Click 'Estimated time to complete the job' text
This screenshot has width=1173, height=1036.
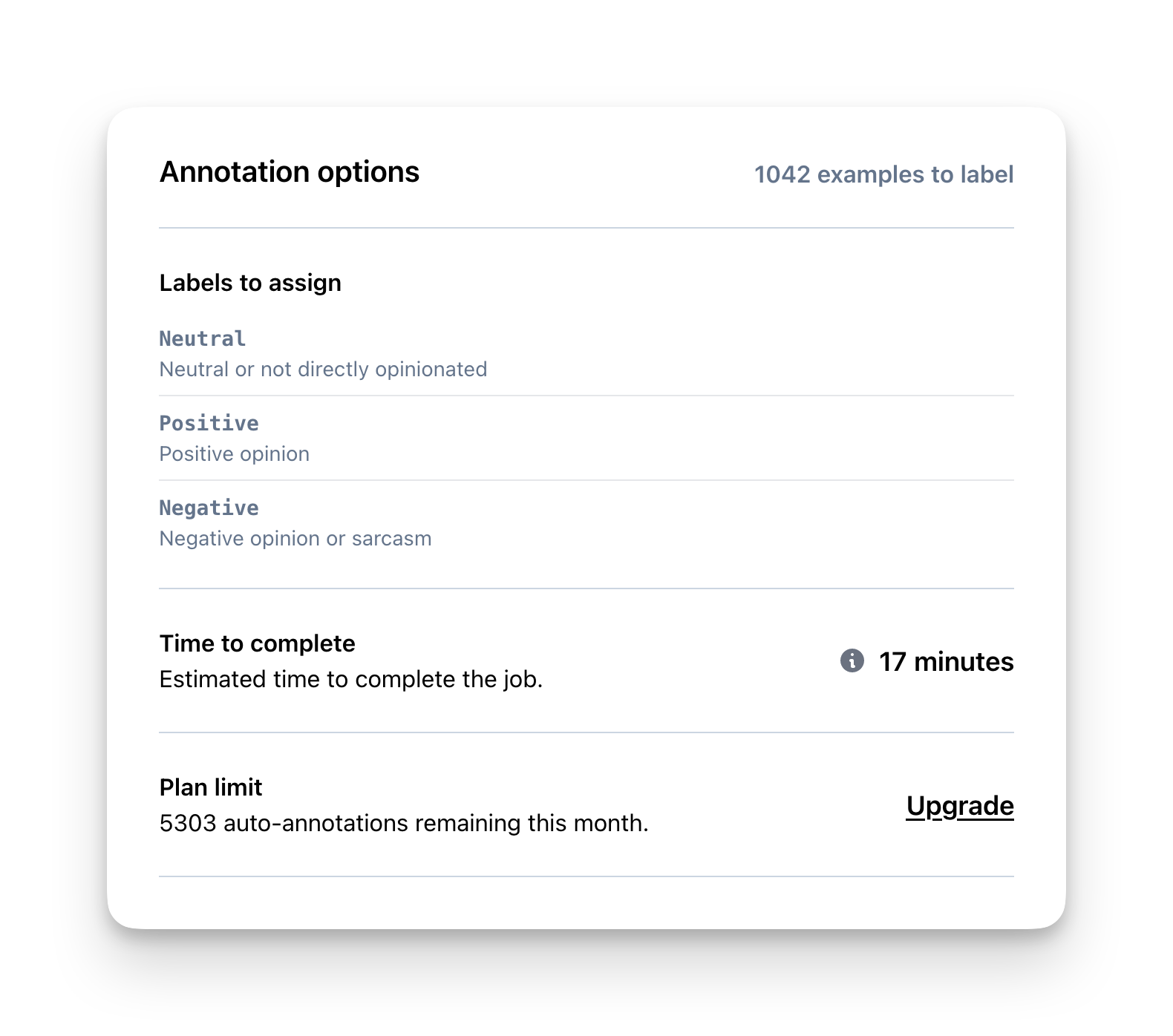point(351,679)
